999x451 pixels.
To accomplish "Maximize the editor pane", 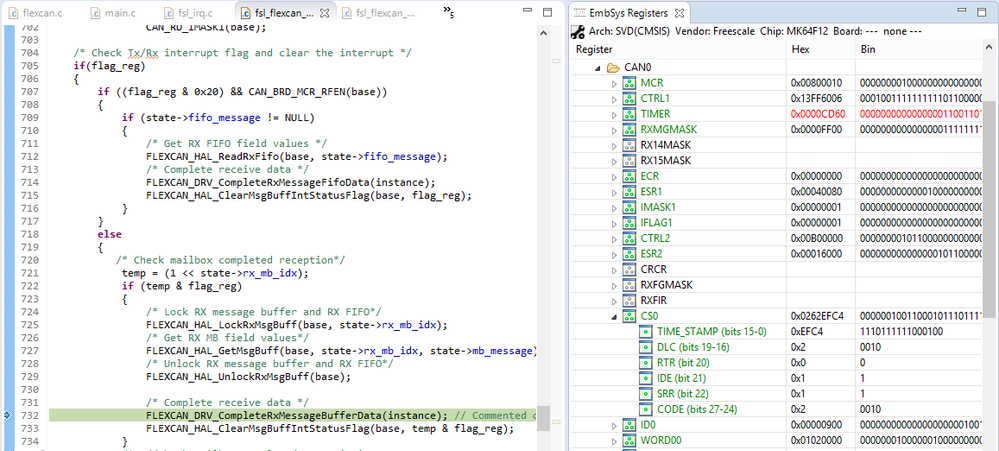I will tap(547, 11).
